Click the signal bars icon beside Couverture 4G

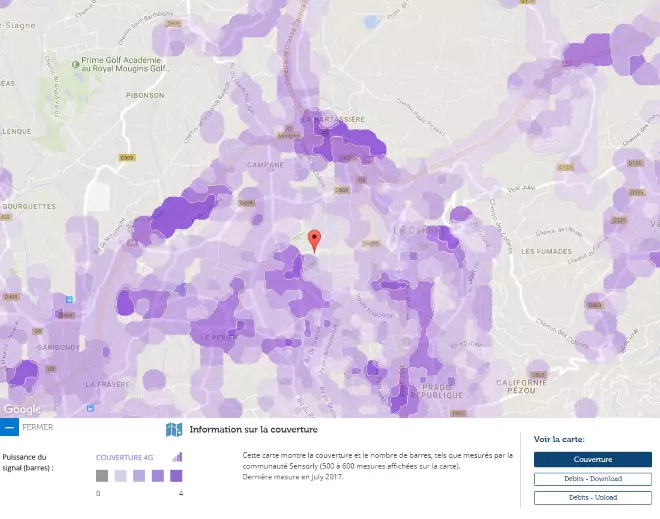tap(178, 457)
